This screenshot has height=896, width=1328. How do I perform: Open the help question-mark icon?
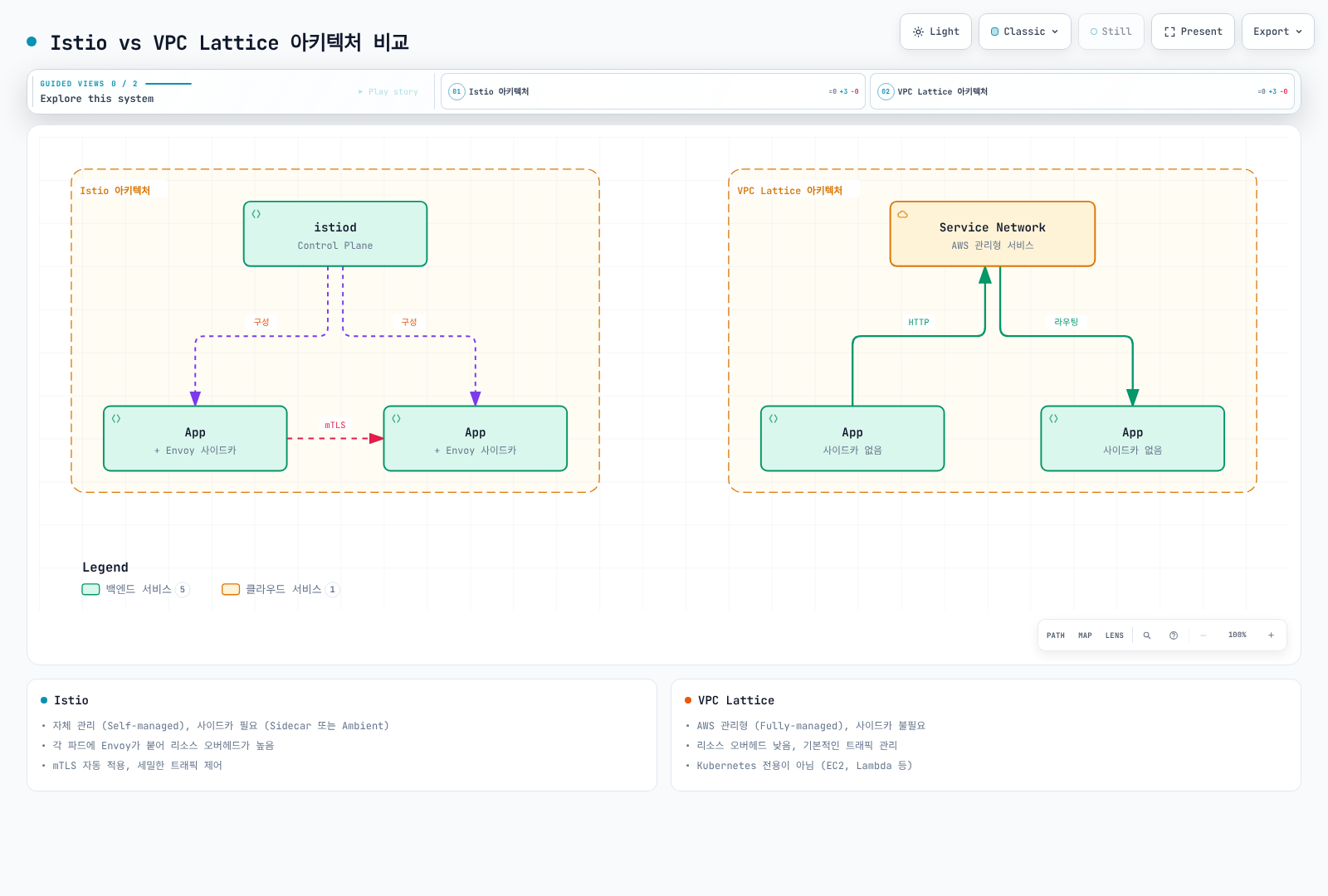coord(1174,635)
